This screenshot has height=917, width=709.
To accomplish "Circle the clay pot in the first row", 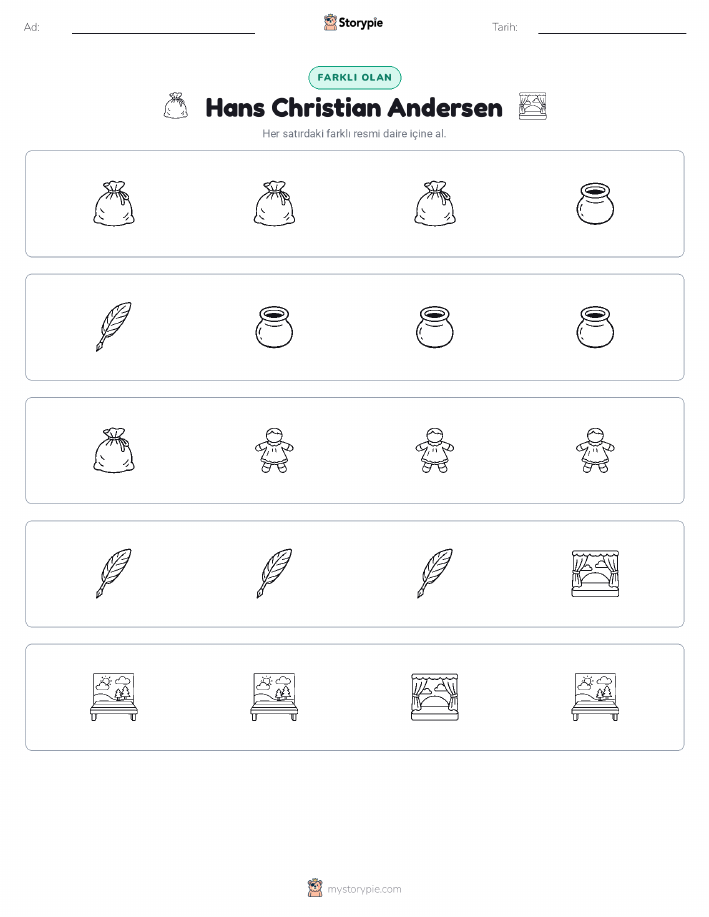I will [595, 204].
